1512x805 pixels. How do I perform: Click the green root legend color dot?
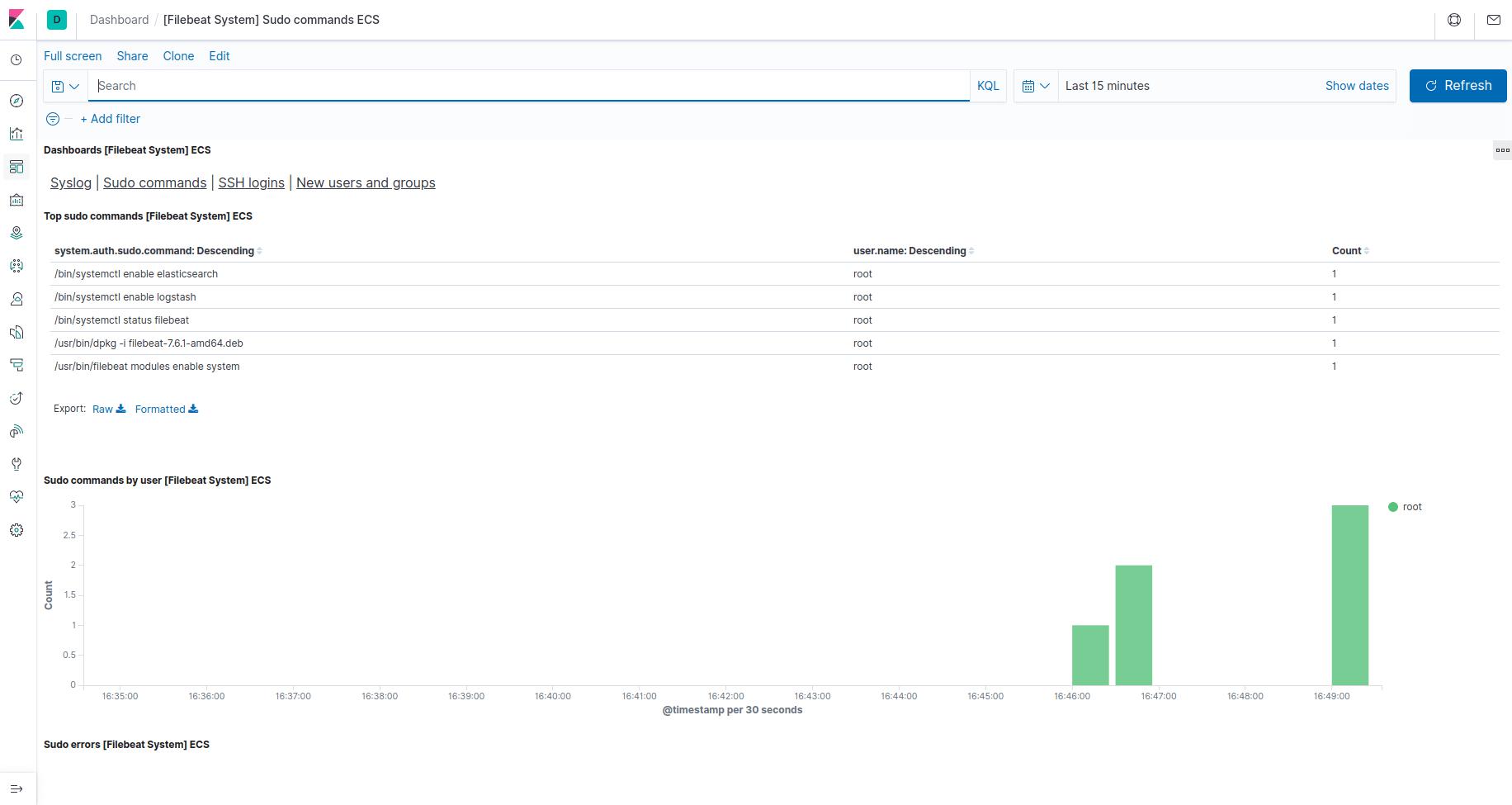click(1392, 506)
